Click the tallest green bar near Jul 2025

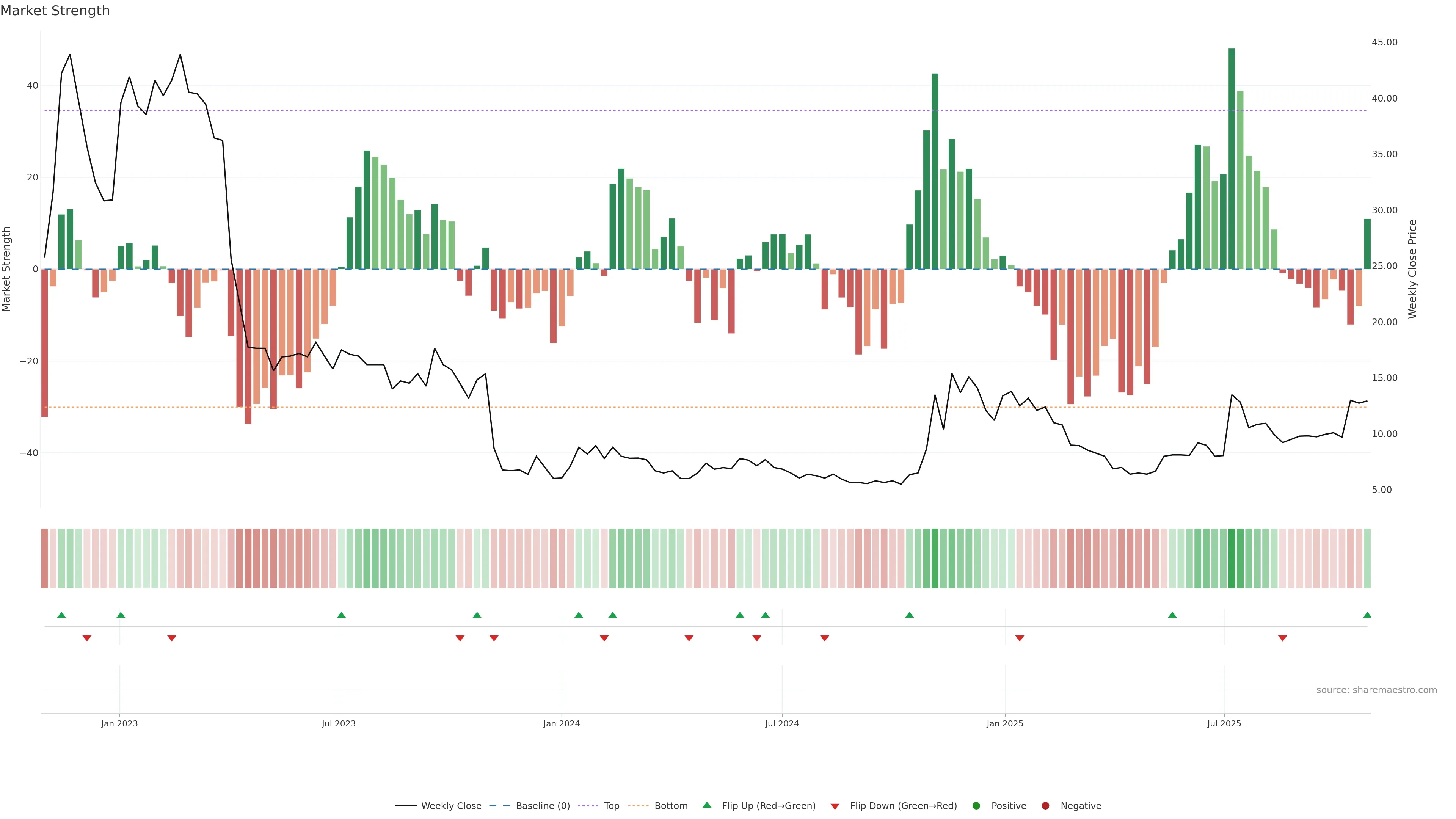coord(1232,158)
